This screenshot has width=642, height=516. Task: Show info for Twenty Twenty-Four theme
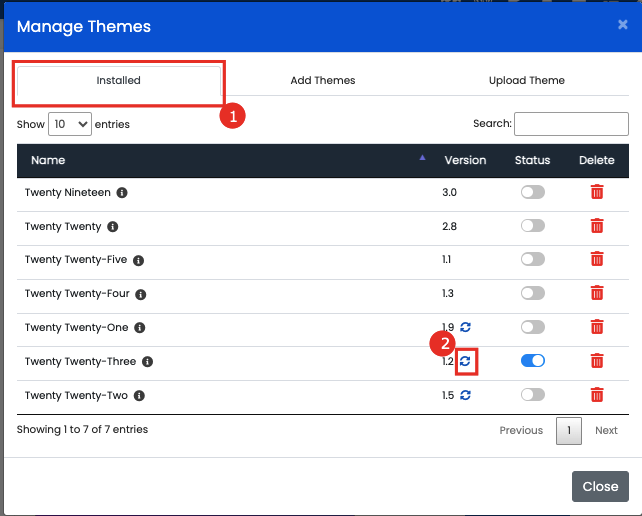click(x=141, y=294)
